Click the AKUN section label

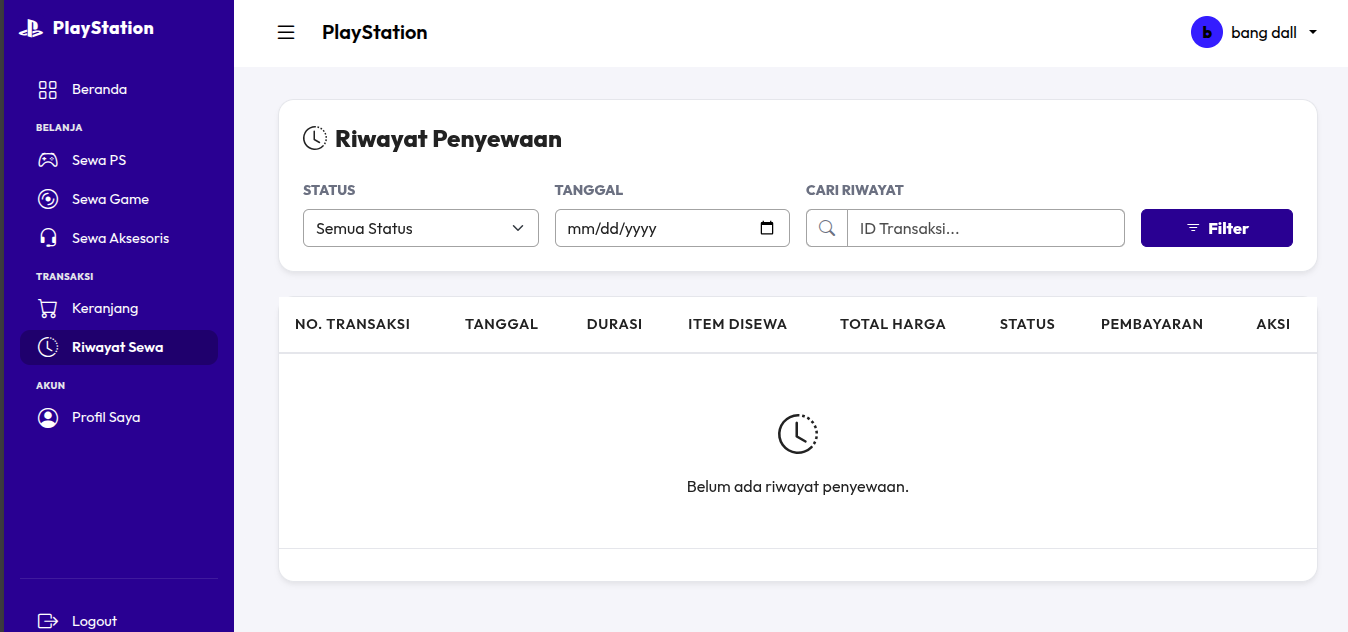50,385
